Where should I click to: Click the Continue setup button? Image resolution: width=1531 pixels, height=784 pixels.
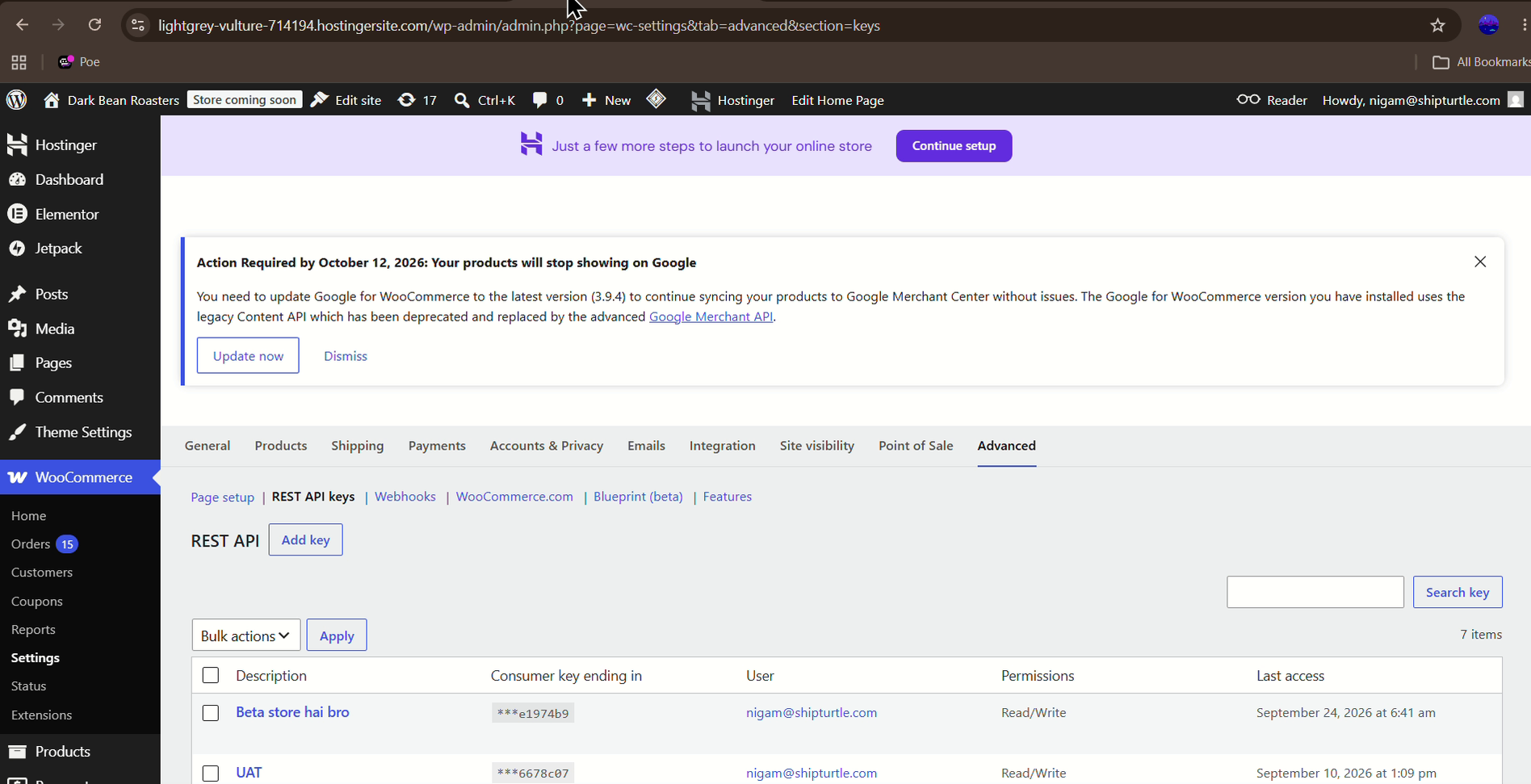954,146
